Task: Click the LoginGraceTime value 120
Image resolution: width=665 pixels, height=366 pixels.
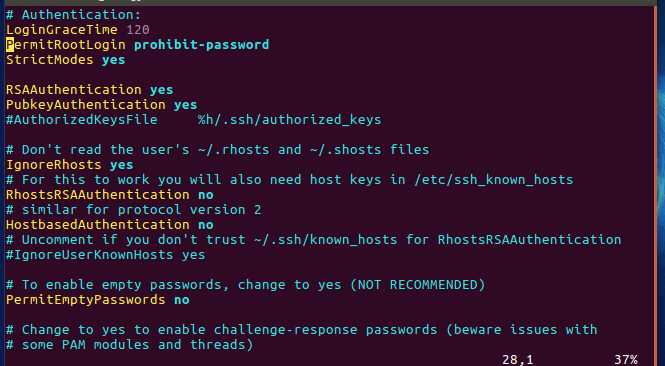Action: pyautogui.click(x=138, y=30)
